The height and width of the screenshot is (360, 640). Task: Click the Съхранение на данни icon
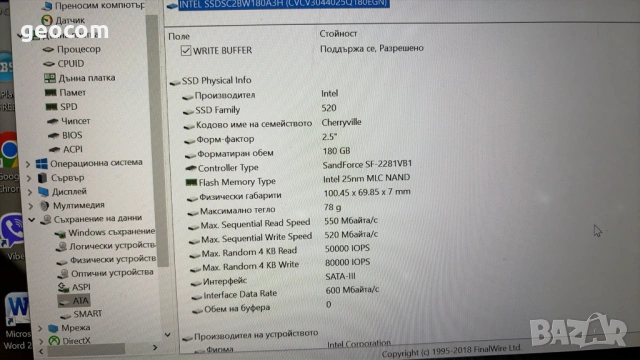point(46,220)
